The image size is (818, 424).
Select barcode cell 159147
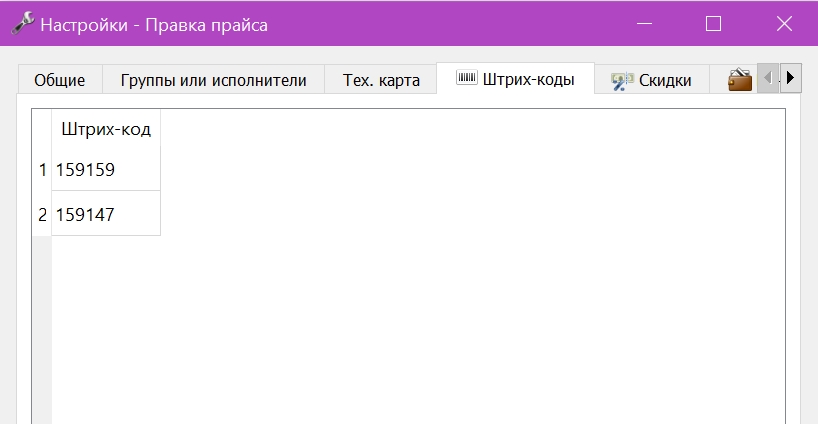coord(106,214)
